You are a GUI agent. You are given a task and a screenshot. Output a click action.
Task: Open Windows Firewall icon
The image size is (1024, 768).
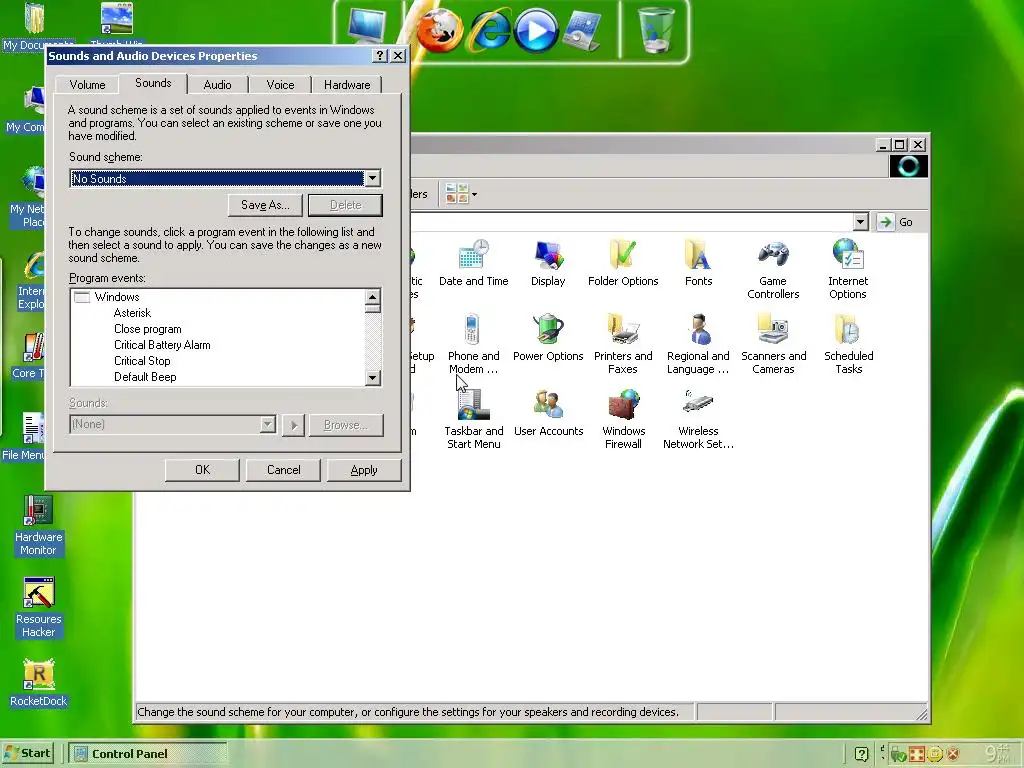point(623,419)
